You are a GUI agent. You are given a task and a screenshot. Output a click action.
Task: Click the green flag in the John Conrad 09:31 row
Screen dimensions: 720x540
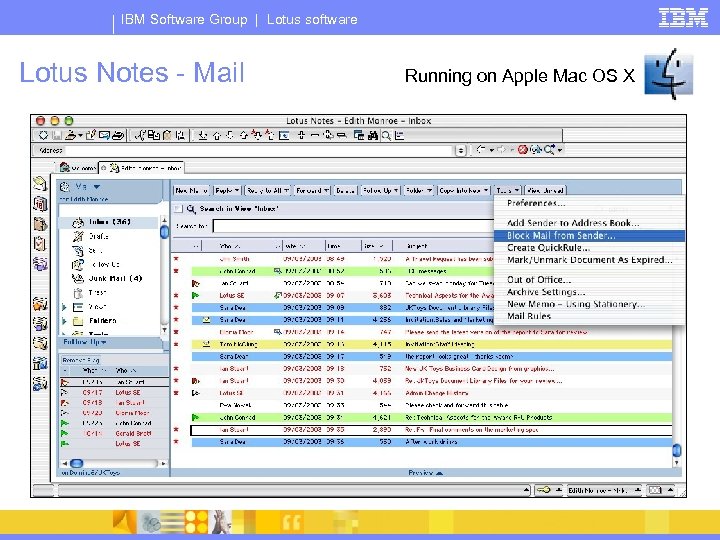click(196, 417)
